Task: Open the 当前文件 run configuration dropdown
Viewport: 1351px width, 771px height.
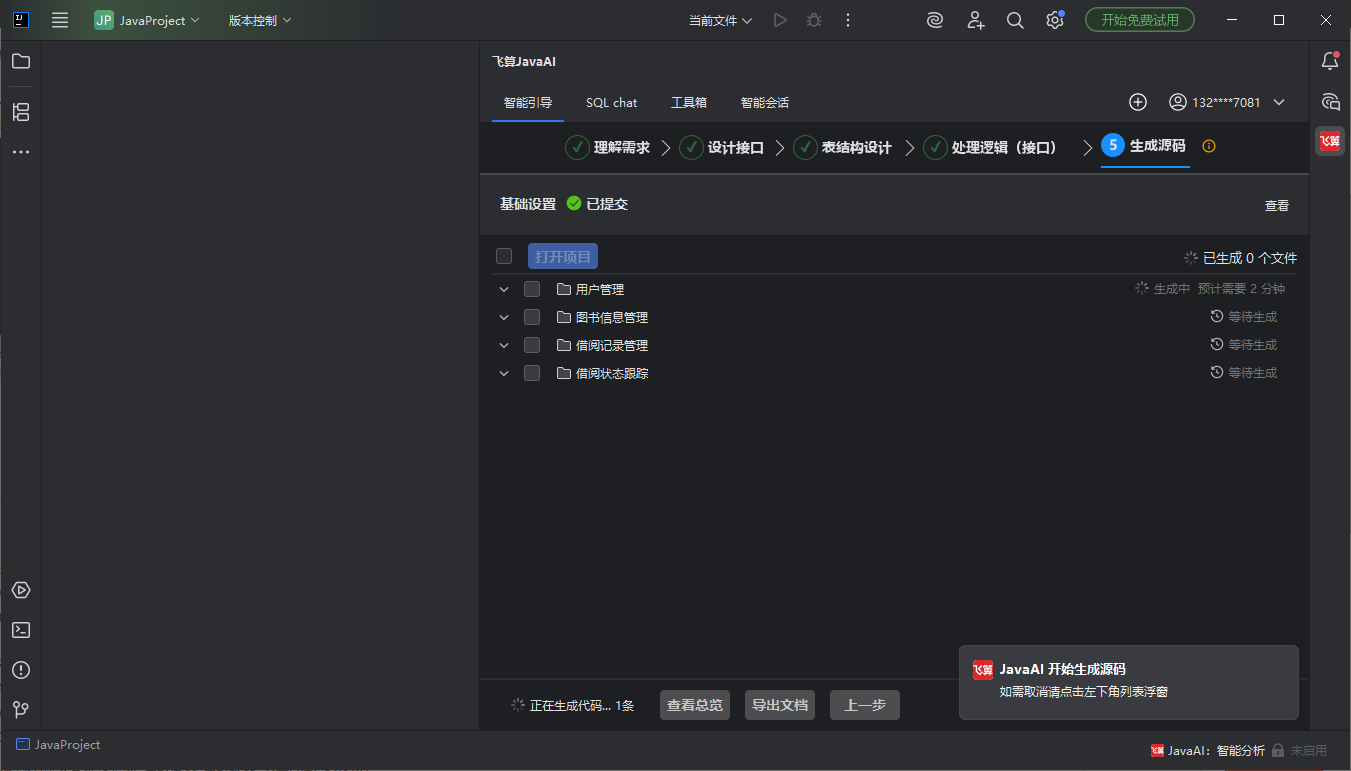Action: tap(720, 20)
